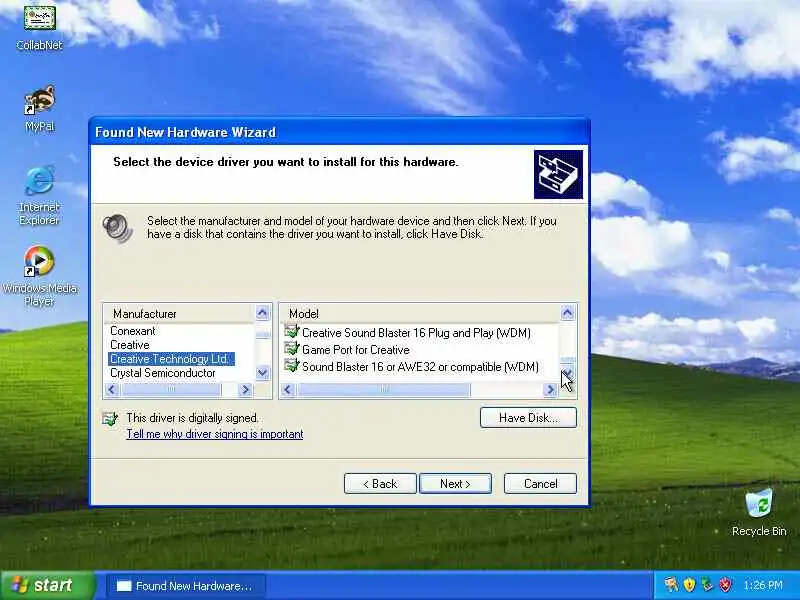Click the Manufacturer column header
The image size is (800, 600).
click(179, 314)
